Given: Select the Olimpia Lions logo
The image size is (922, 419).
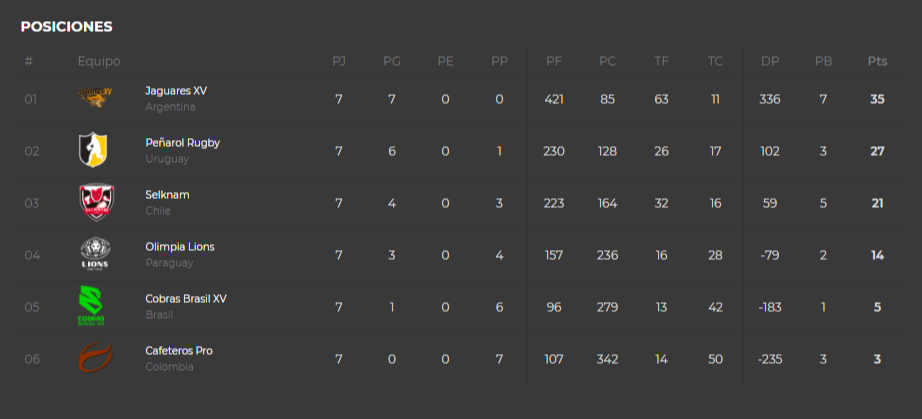Looking at the screenshot, I should click(x=95, y=254).
